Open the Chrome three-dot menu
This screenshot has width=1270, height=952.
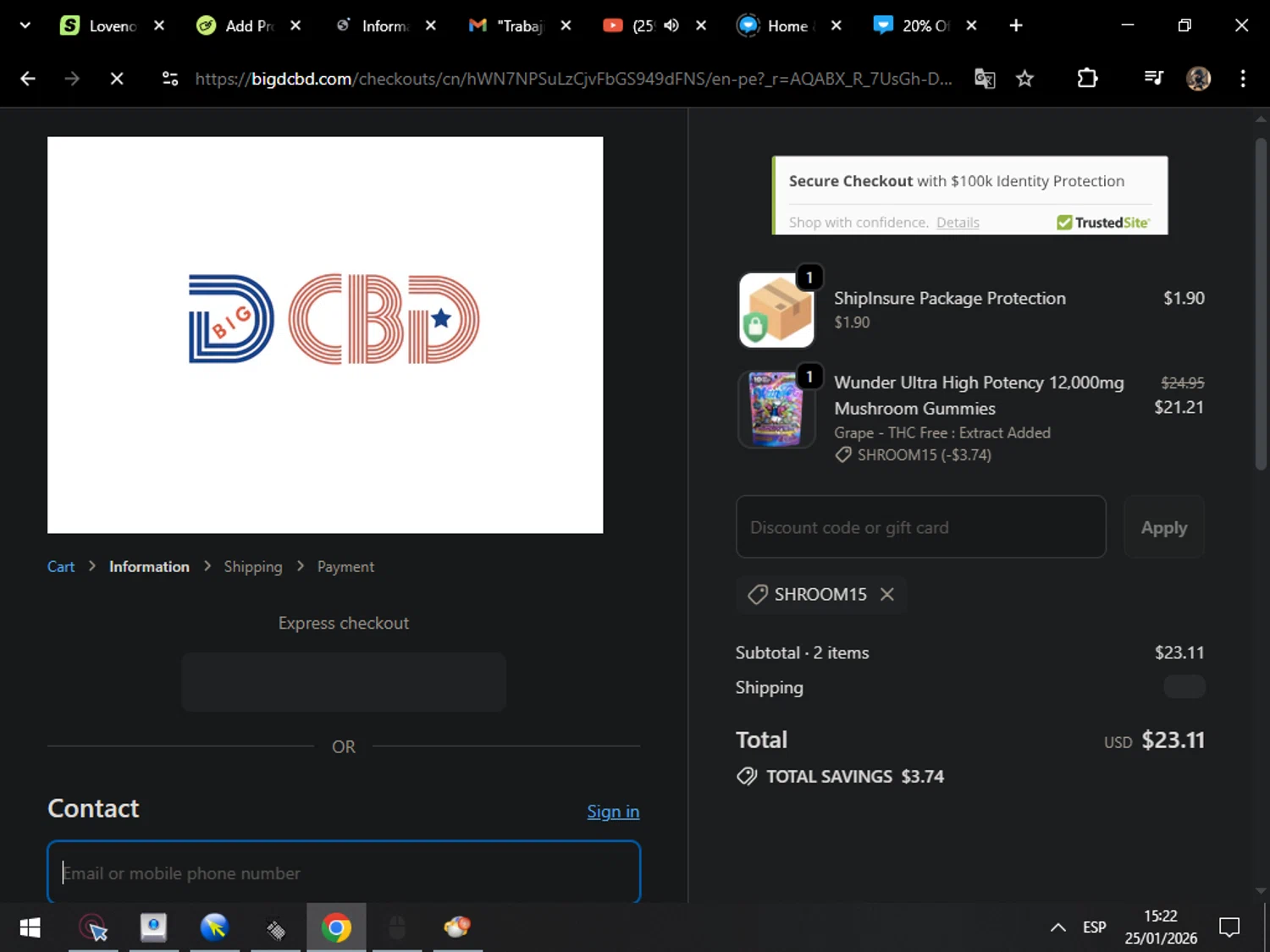pyautogui.click(x=1243, y=79)
